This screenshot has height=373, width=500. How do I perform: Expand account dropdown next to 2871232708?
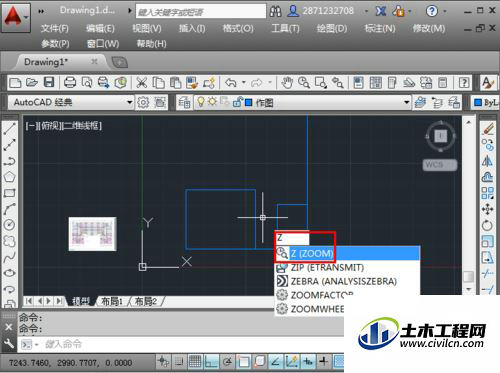366,11
